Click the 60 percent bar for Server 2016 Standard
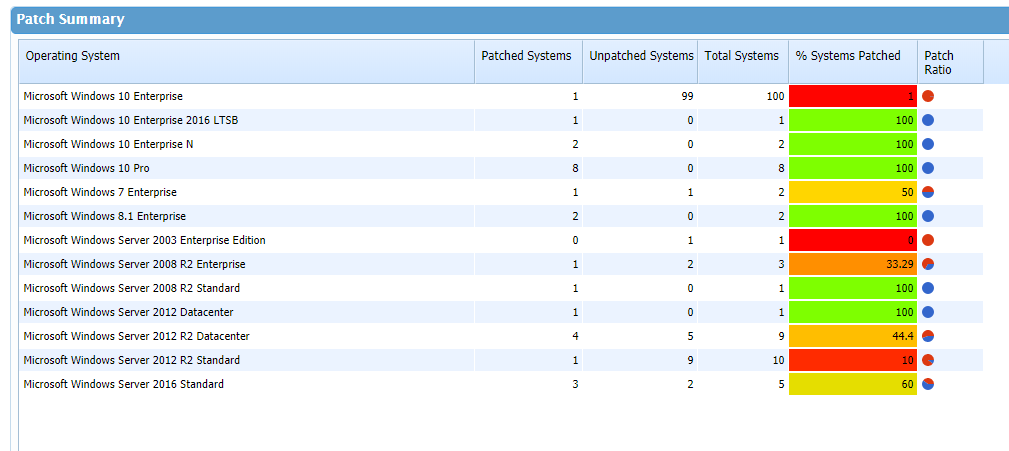Screen dimensions: 1009x451 point(853,384)
